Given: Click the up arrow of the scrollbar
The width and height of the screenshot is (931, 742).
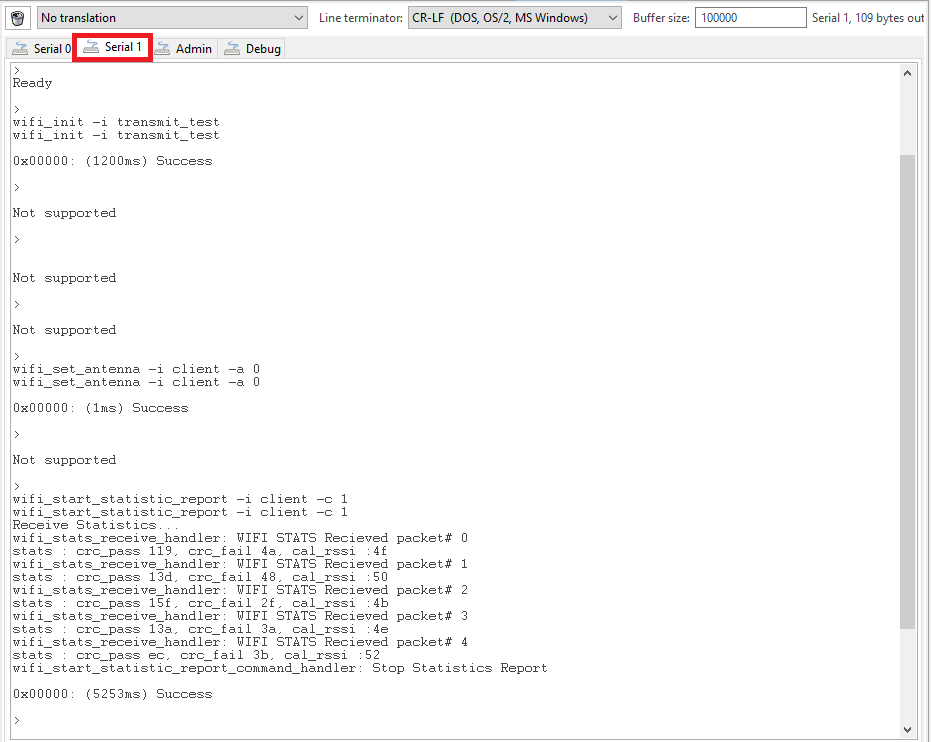Looking at the screenshot, I should (x=908, y=71).
